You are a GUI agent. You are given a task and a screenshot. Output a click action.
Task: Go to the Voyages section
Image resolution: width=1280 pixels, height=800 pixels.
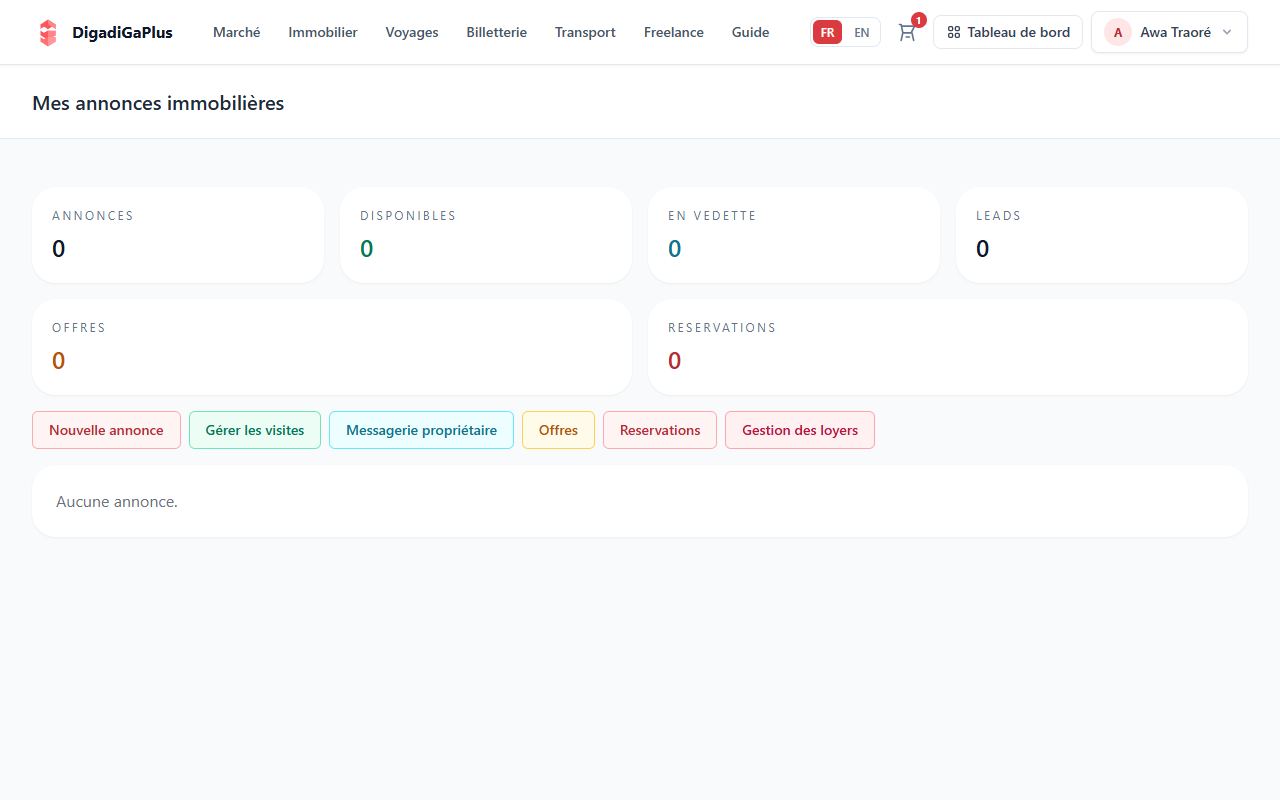pyautogui.click(x=412, y=32)
